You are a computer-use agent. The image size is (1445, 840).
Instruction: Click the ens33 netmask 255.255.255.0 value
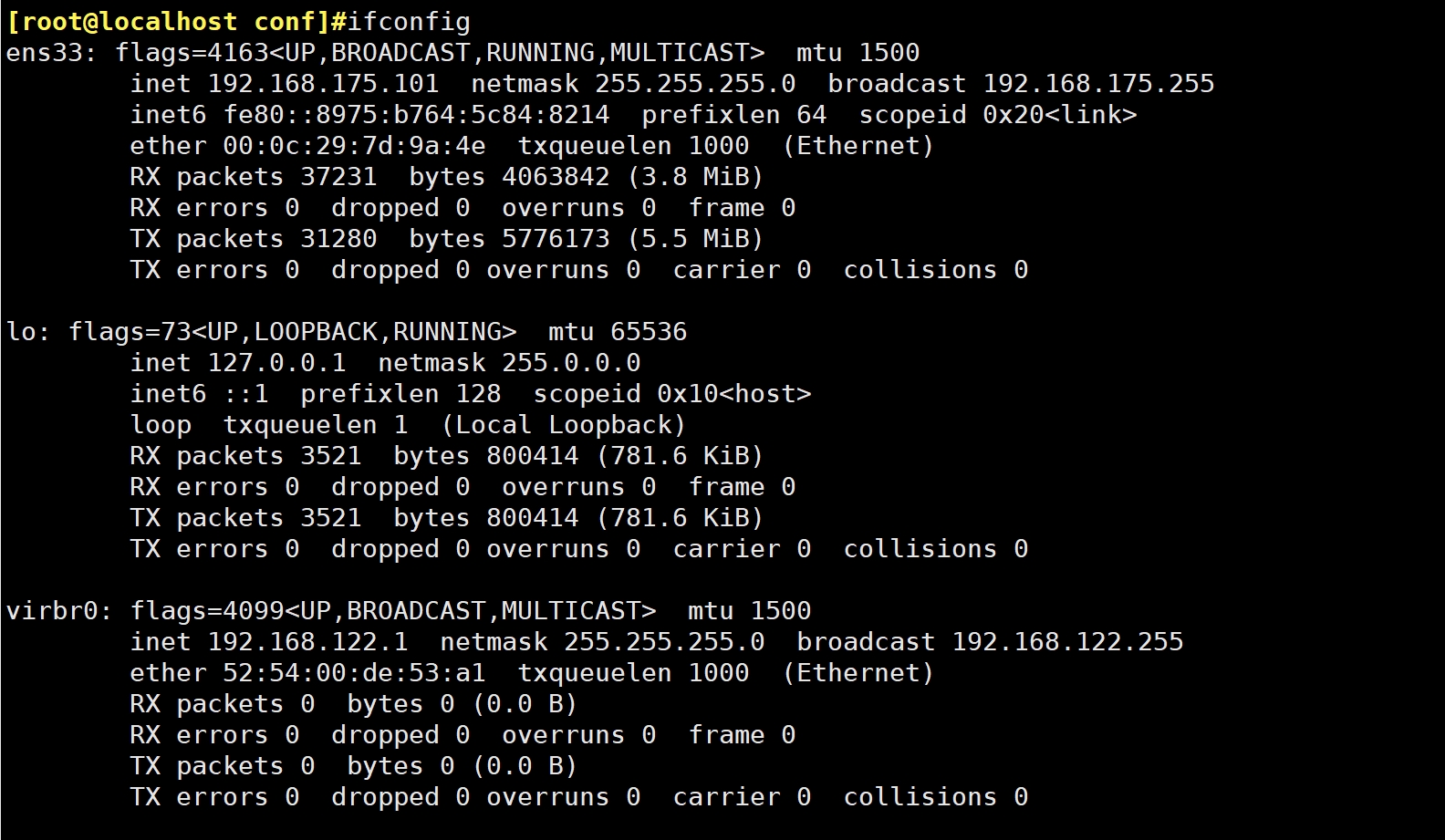[x=695, y=84]
